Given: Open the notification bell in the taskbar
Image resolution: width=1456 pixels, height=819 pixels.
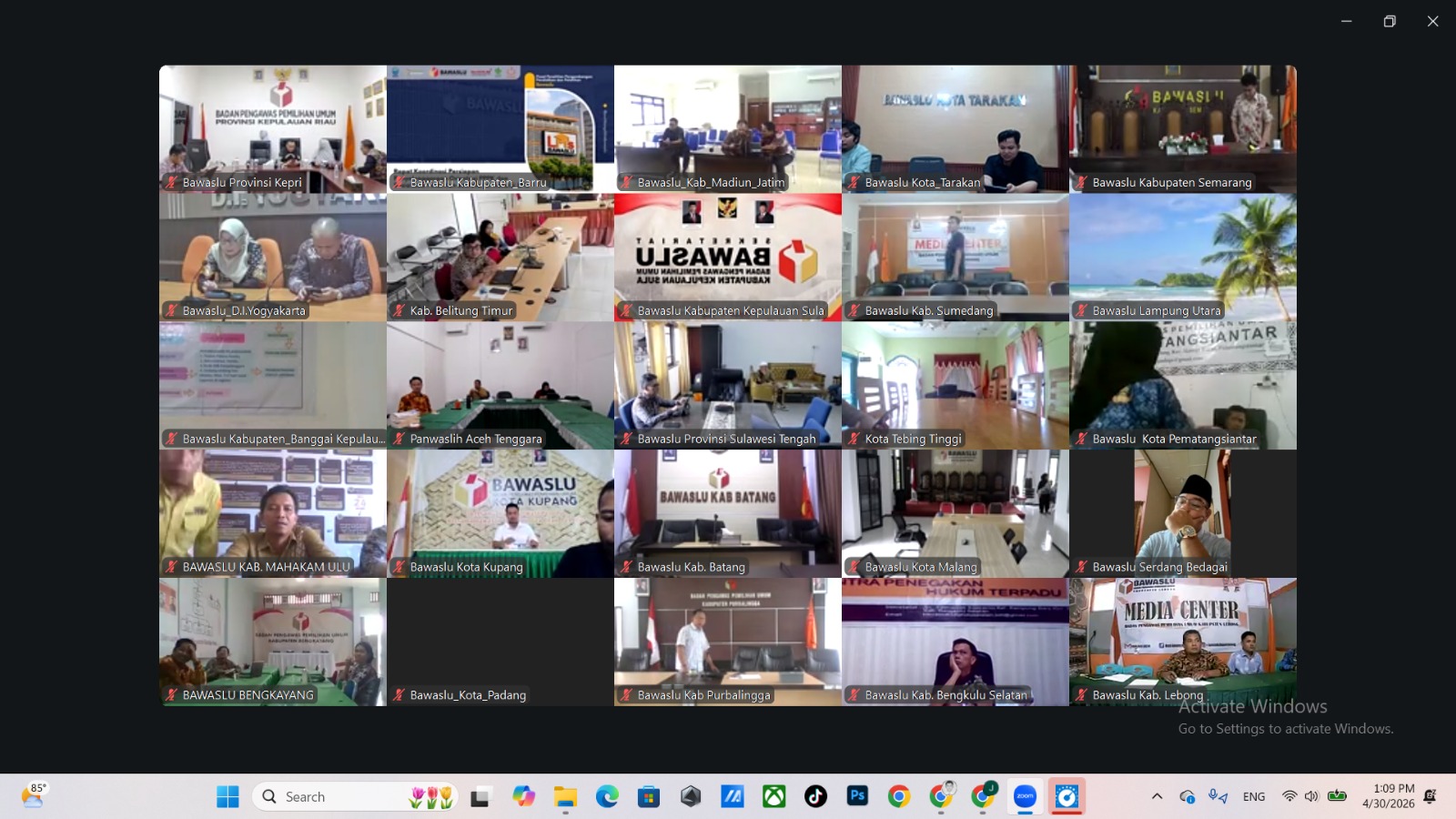Looking at the screenshot, I should 1430,797.
